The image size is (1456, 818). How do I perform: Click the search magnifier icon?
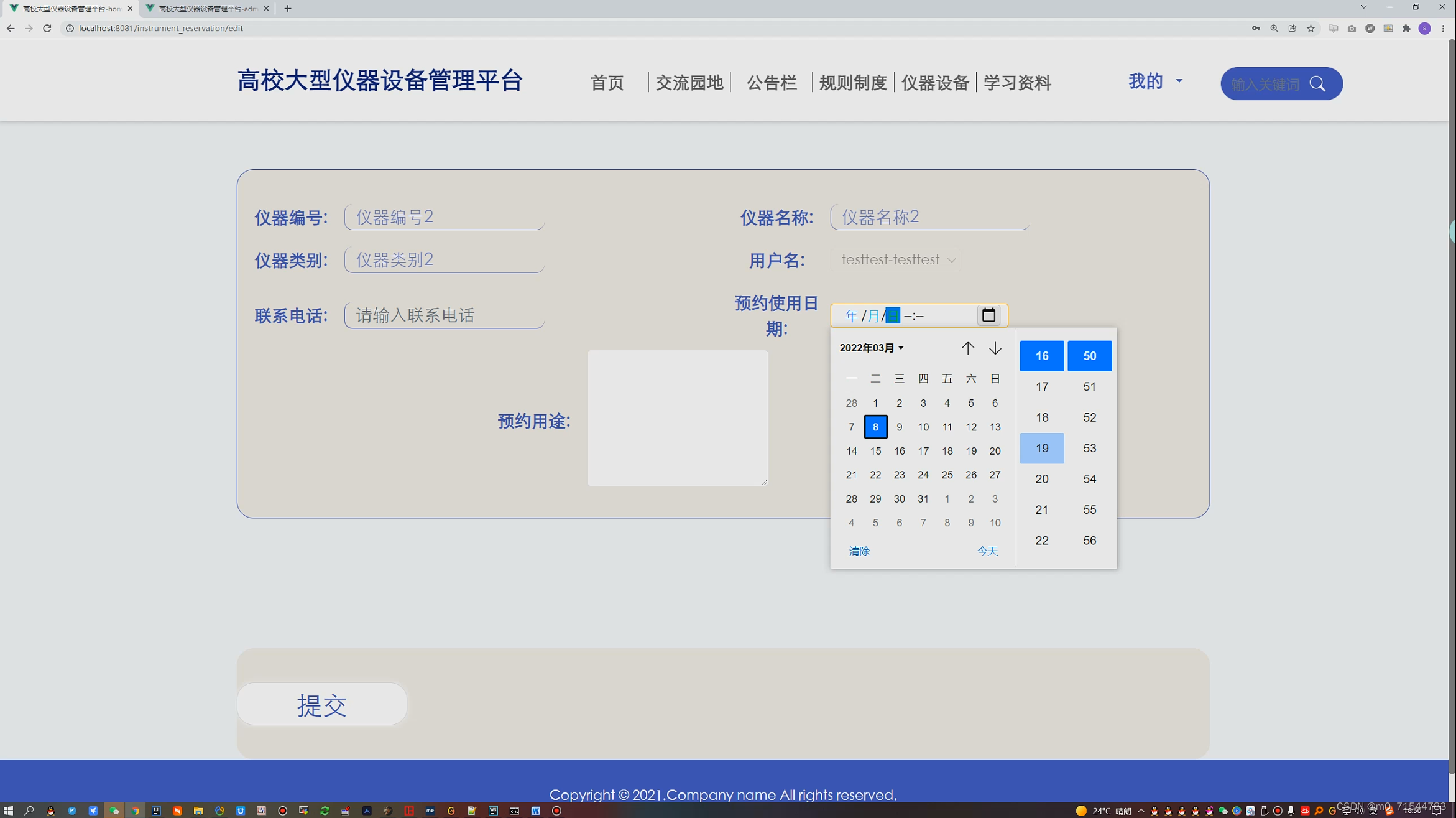(x=1317, y=84)
